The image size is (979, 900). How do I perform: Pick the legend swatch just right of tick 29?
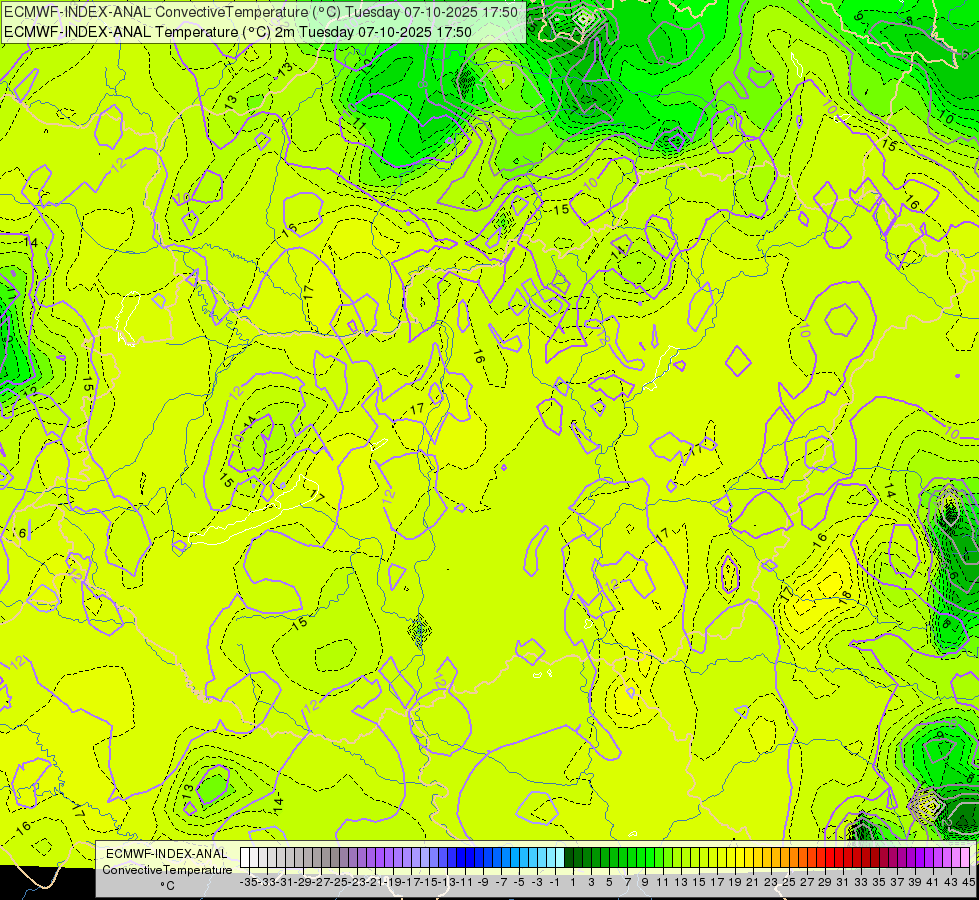tap(830, 858)
